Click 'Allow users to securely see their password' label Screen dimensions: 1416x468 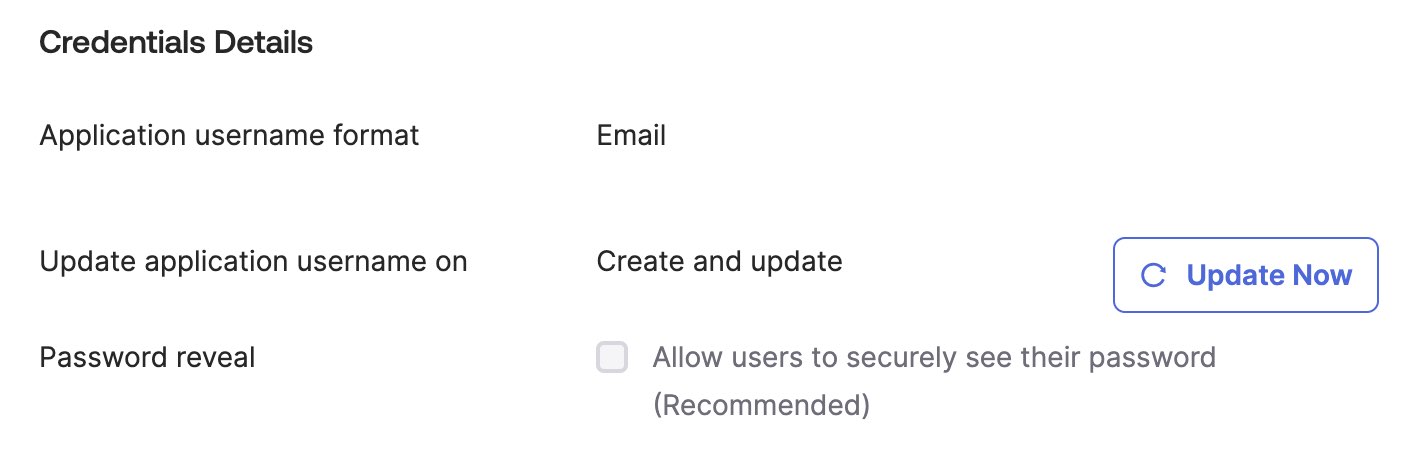tap(934, 357)
